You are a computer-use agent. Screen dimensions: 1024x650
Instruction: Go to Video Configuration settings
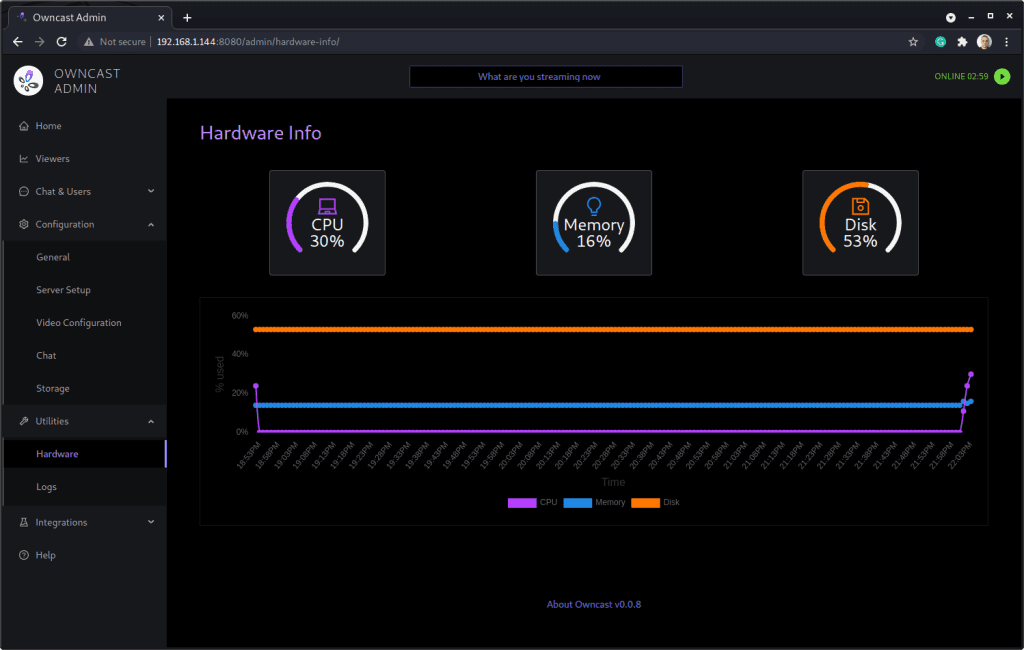pos(79,323)
